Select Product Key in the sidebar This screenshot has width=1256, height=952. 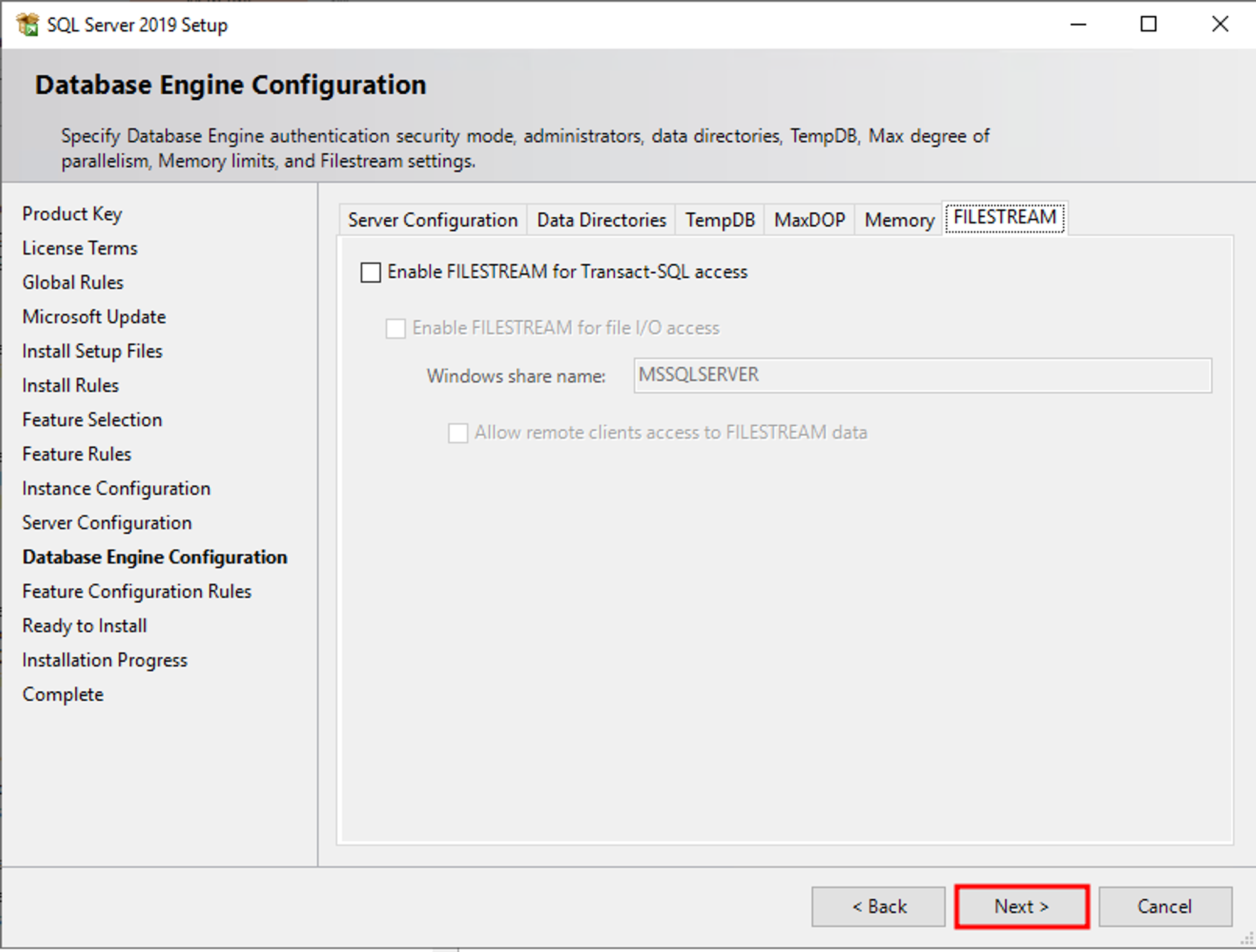72,214
